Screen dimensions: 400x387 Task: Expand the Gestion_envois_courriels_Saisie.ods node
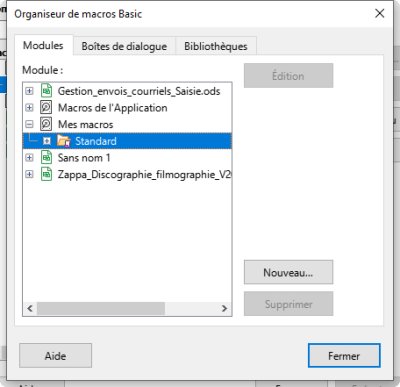[x=29, y=91]
